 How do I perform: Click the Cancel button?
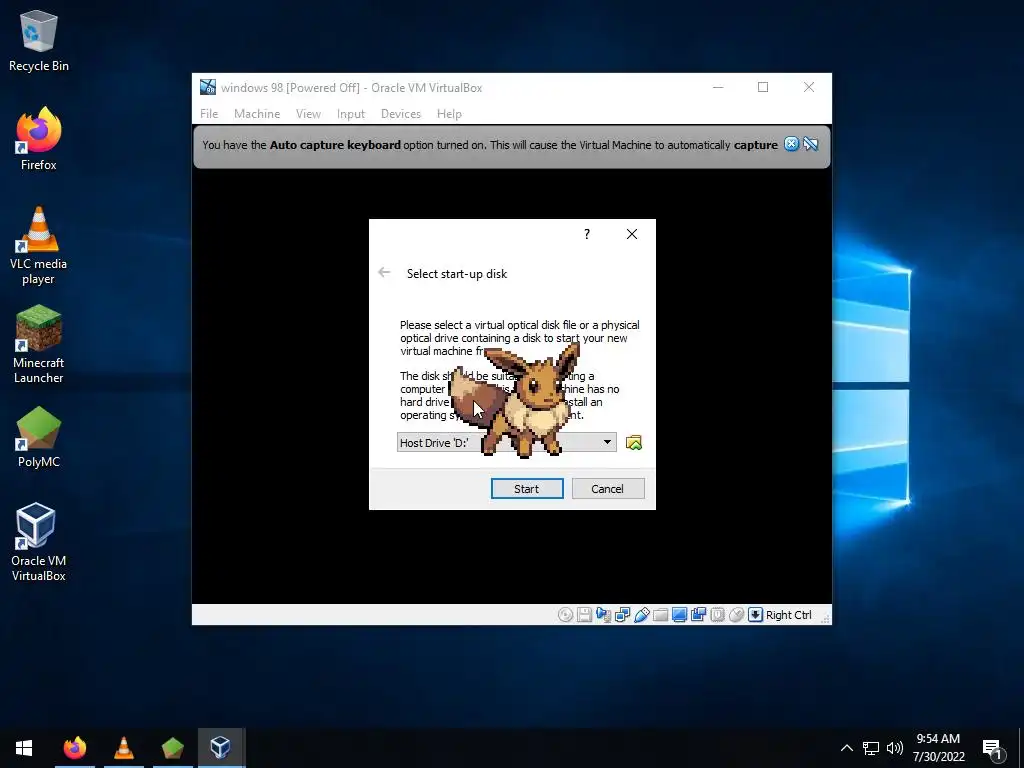(x=608, y=488)
